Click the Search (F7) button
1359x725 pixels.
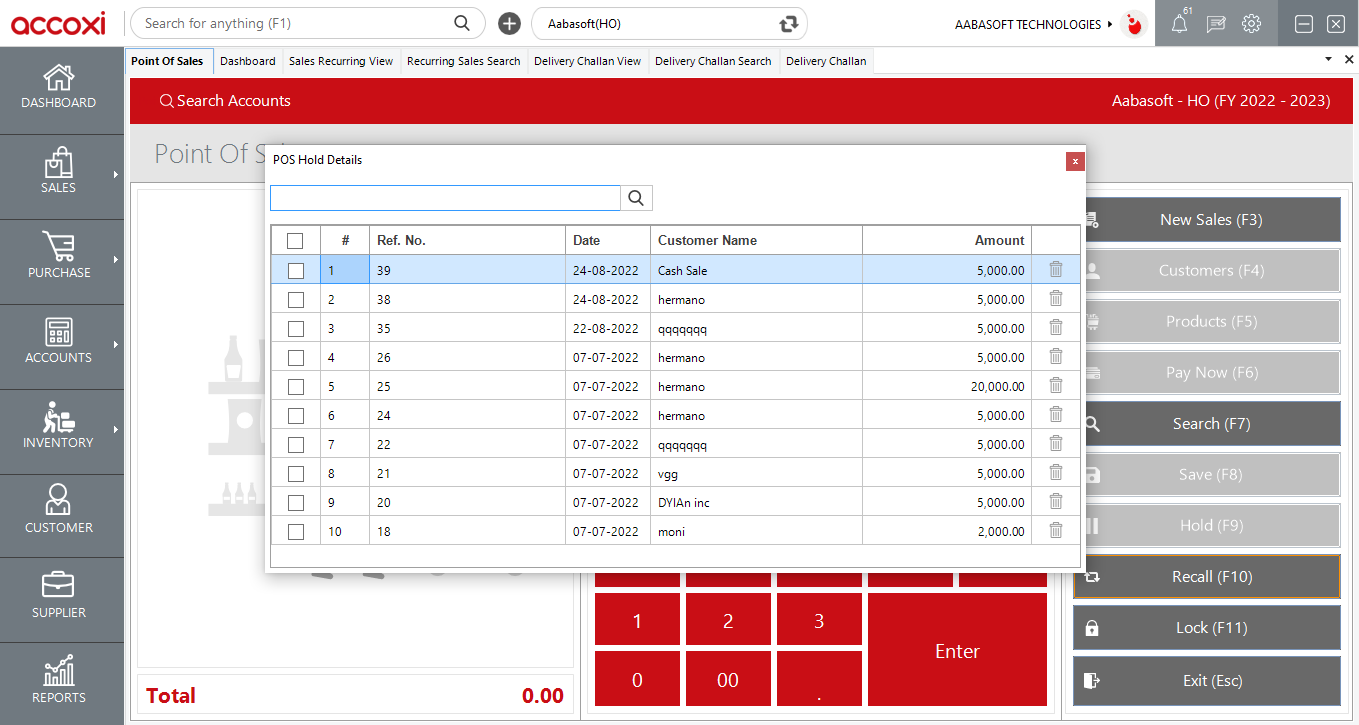[x=1207, y=424]
